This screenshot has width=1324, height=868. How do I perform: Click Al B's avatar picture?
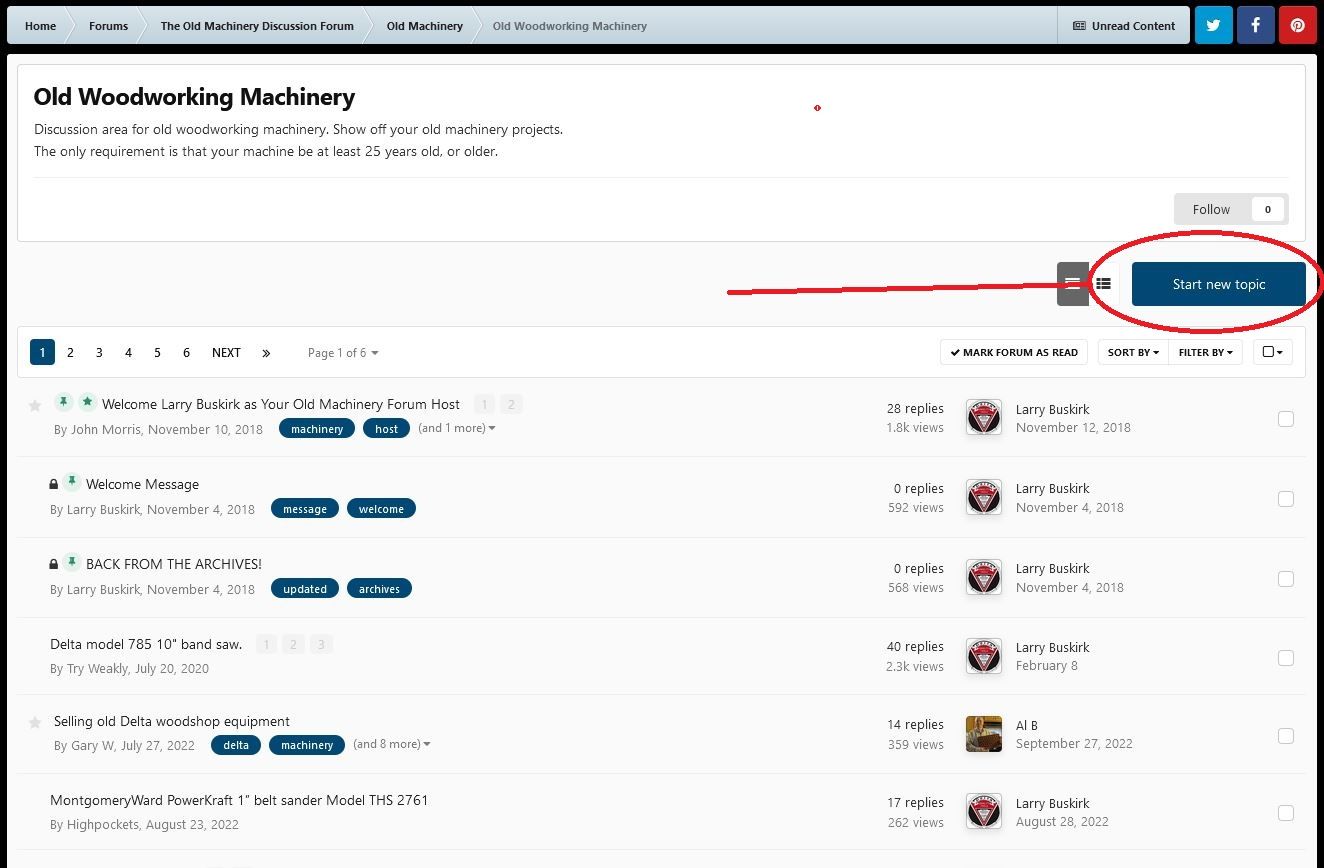click(x=983, y=734)
